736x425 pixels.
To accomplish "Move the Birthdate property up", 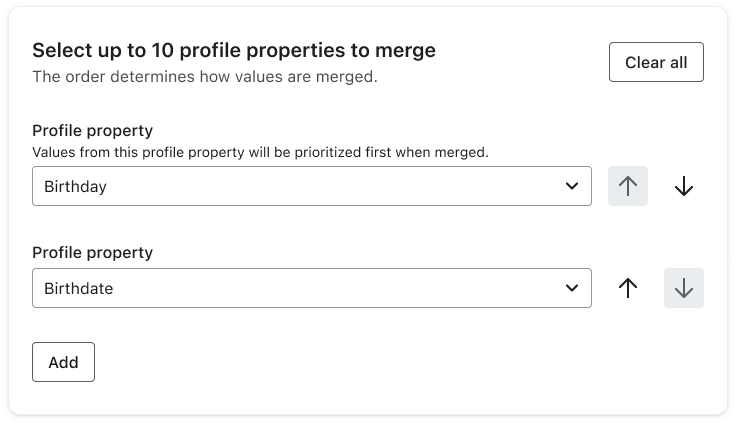I will 628,288.
